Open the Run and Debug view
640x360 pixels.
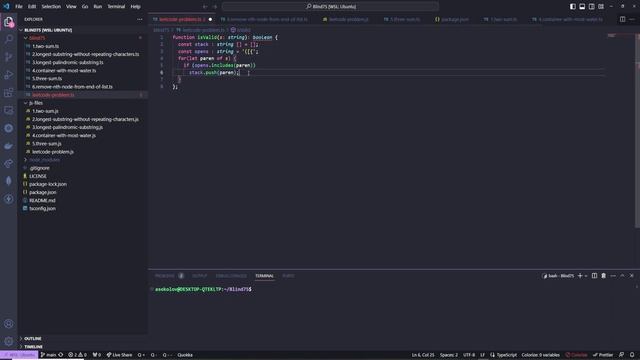coord(9,75)
